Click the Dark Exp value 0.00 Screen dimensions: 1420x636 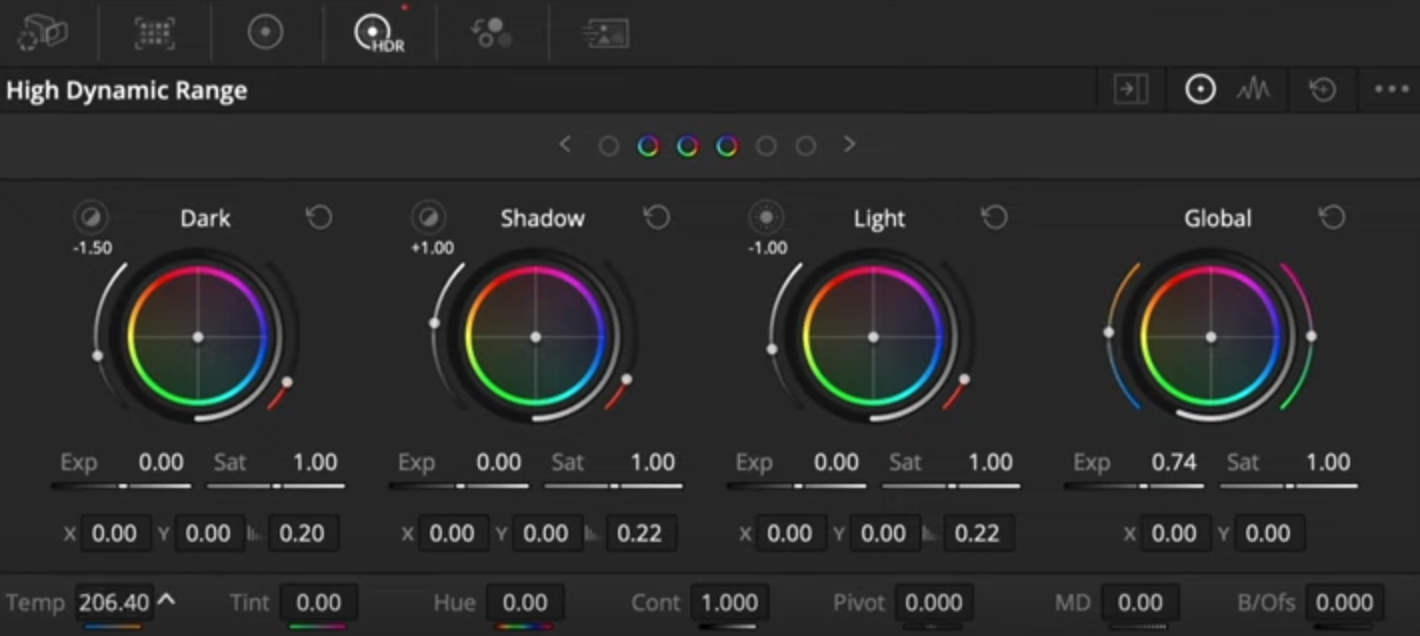(161, 462)
